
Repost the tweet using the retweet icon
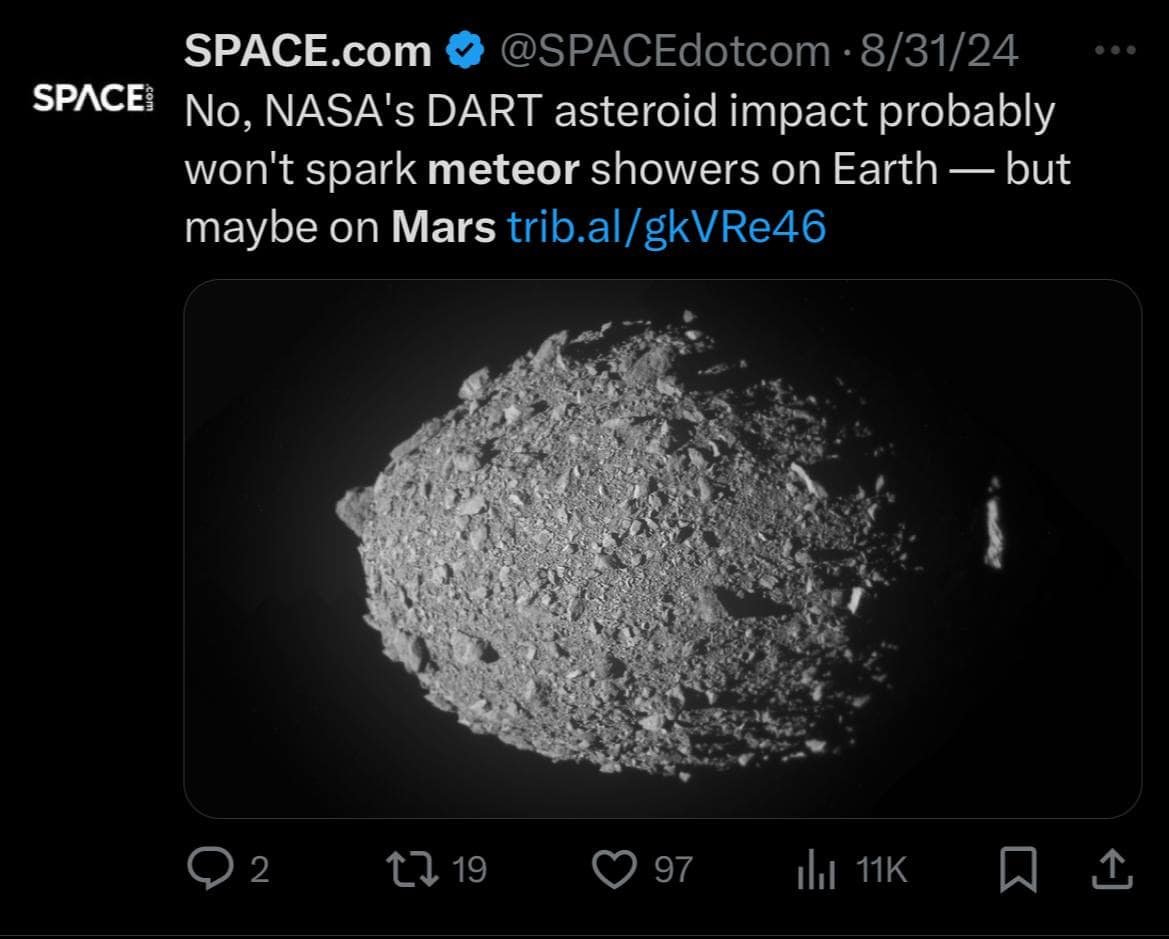(412, 870)
